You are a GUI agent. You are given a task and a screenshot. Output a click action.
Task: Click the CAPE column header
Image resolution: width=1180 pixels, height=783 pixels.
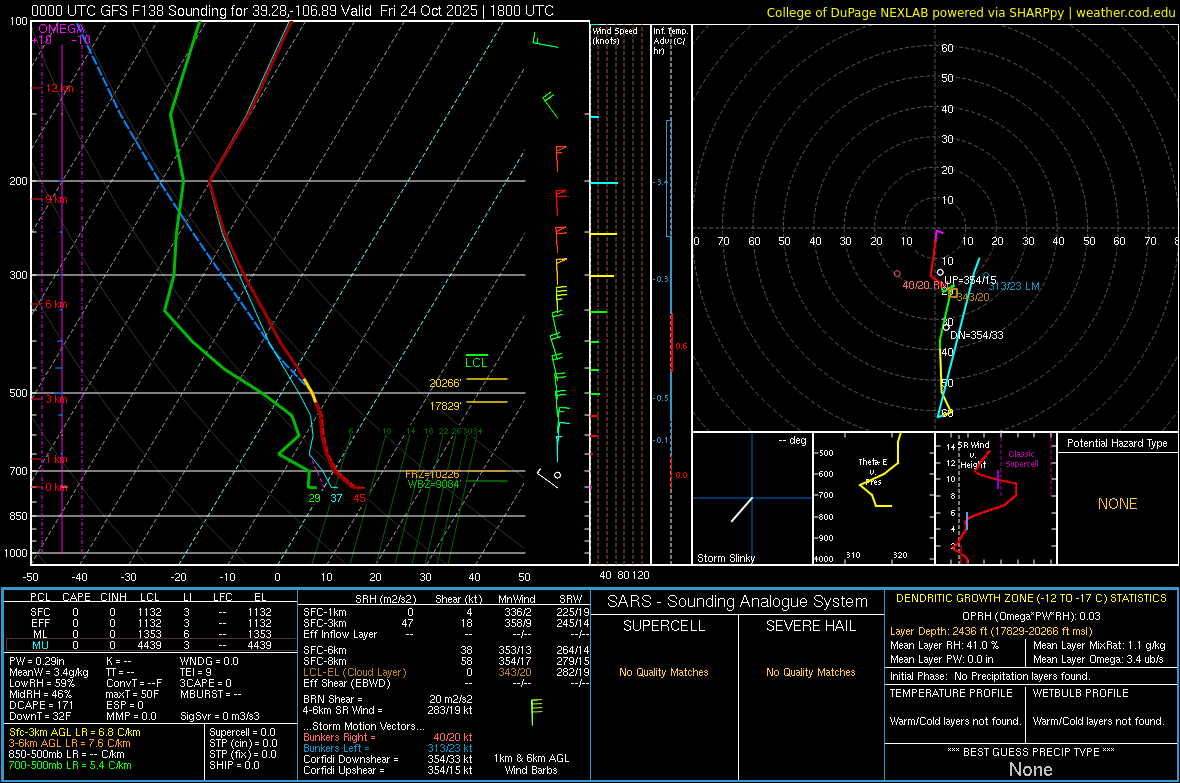(x=76, y=597)
